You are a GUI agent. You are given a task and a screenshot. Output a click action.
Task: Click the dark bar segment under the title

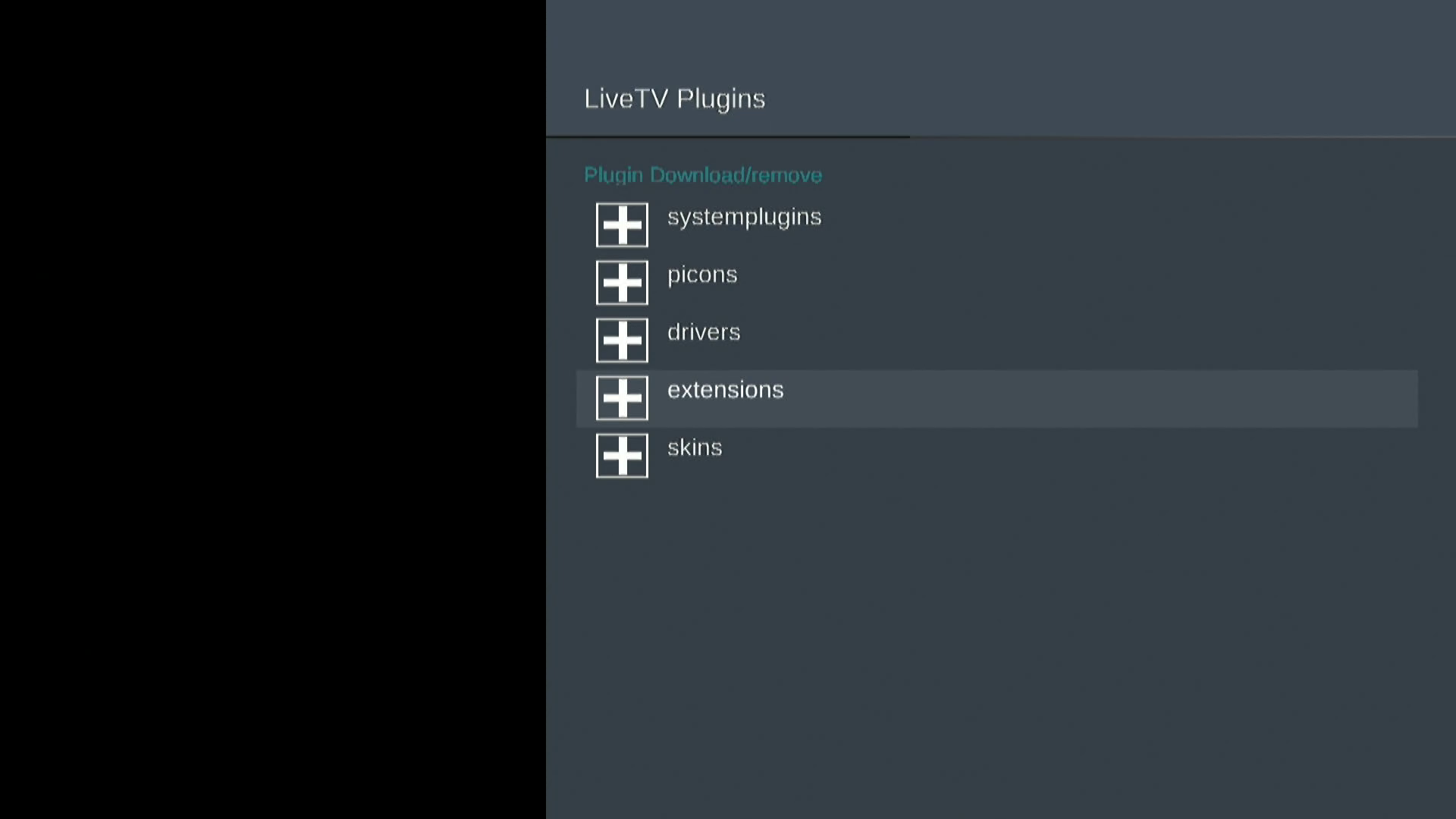728,137
